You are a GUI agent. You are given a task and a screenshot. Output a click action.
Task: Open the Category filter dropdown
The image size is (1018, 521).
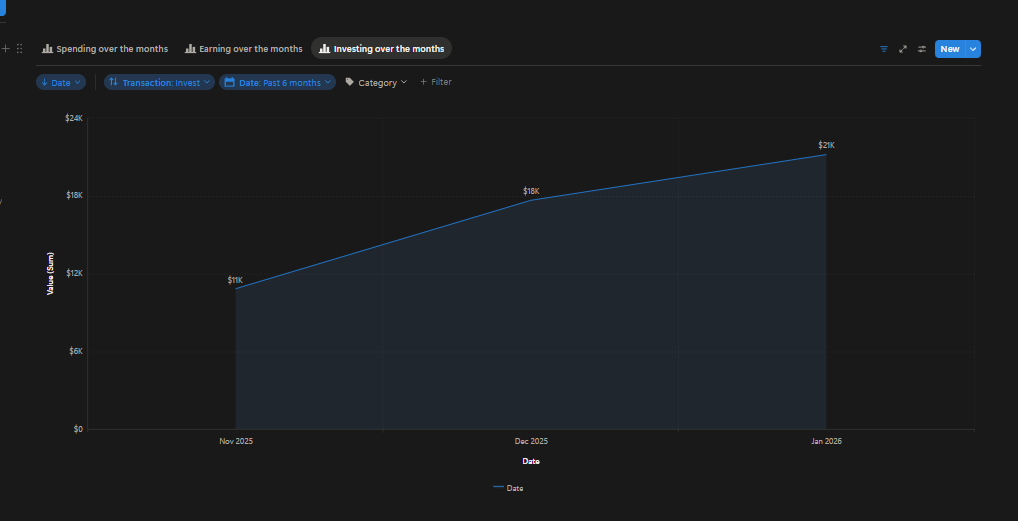[x=377, y=83]
